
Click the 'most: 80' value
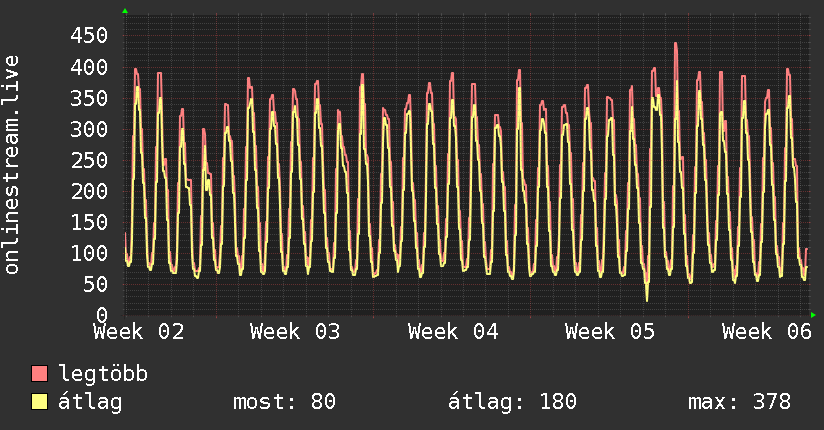(284, 402)
